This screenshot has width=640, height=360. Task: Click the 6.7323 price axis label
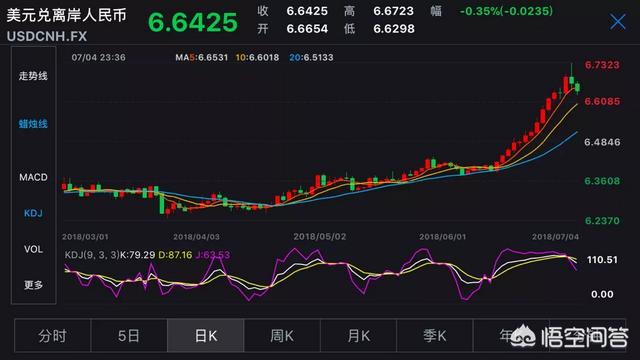[x=602, y=65]
